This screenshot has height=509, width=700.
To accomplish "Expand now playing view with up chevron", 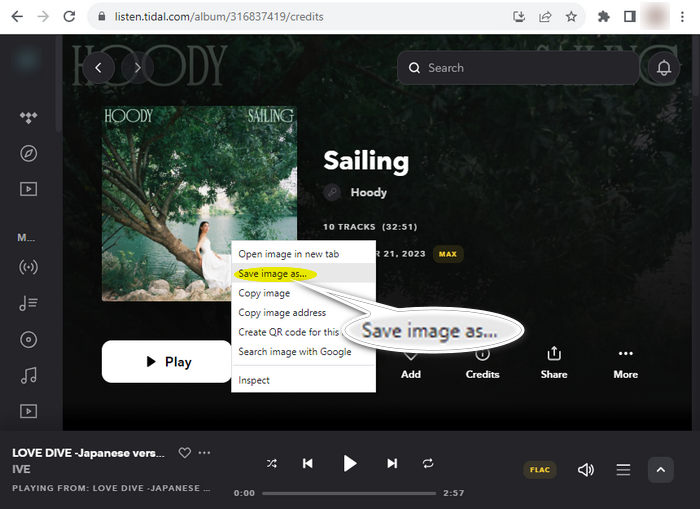I will 661,470.
